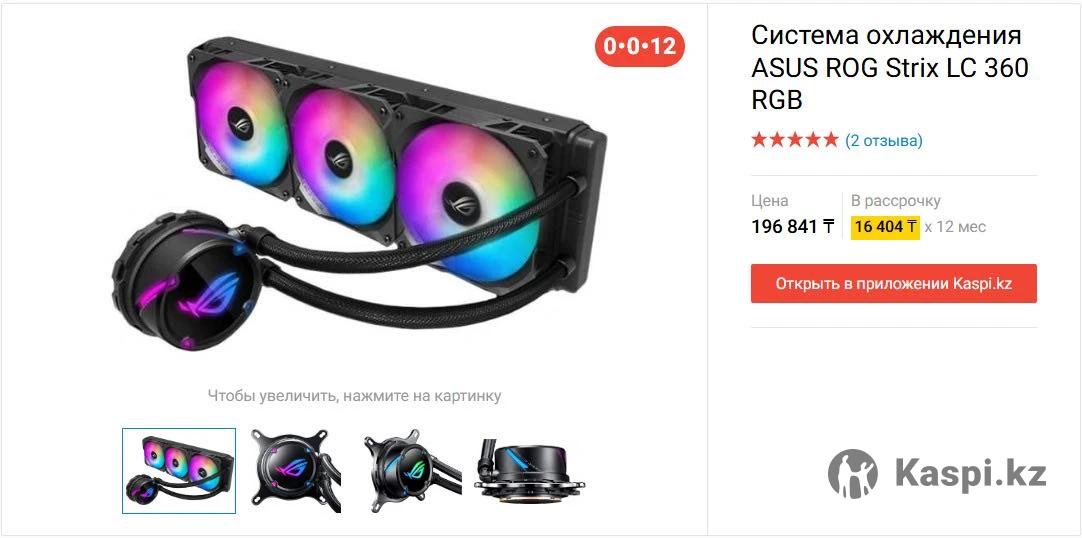Click the Kaspi.kz round logo icon
This screenshot has width=1082, height=538.
(x=853, y=474)
